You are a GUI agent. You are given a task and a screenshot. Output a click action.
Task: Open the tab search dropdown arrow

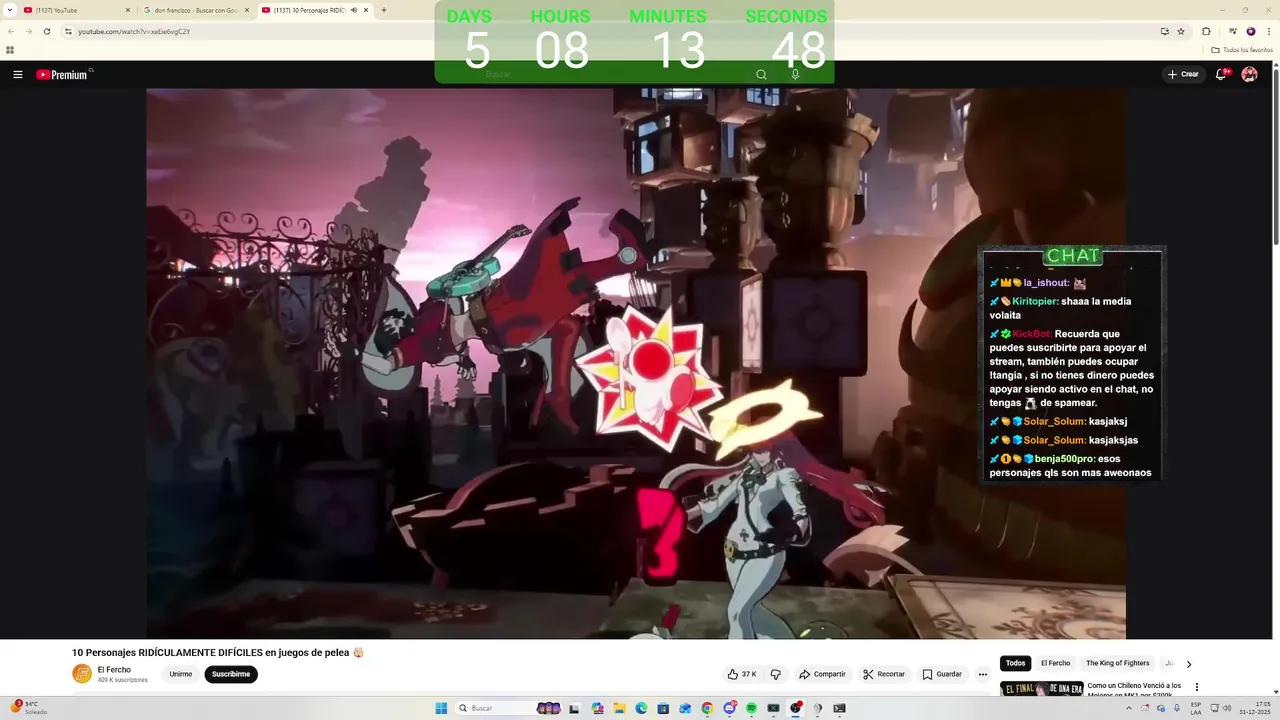(9, 10)
